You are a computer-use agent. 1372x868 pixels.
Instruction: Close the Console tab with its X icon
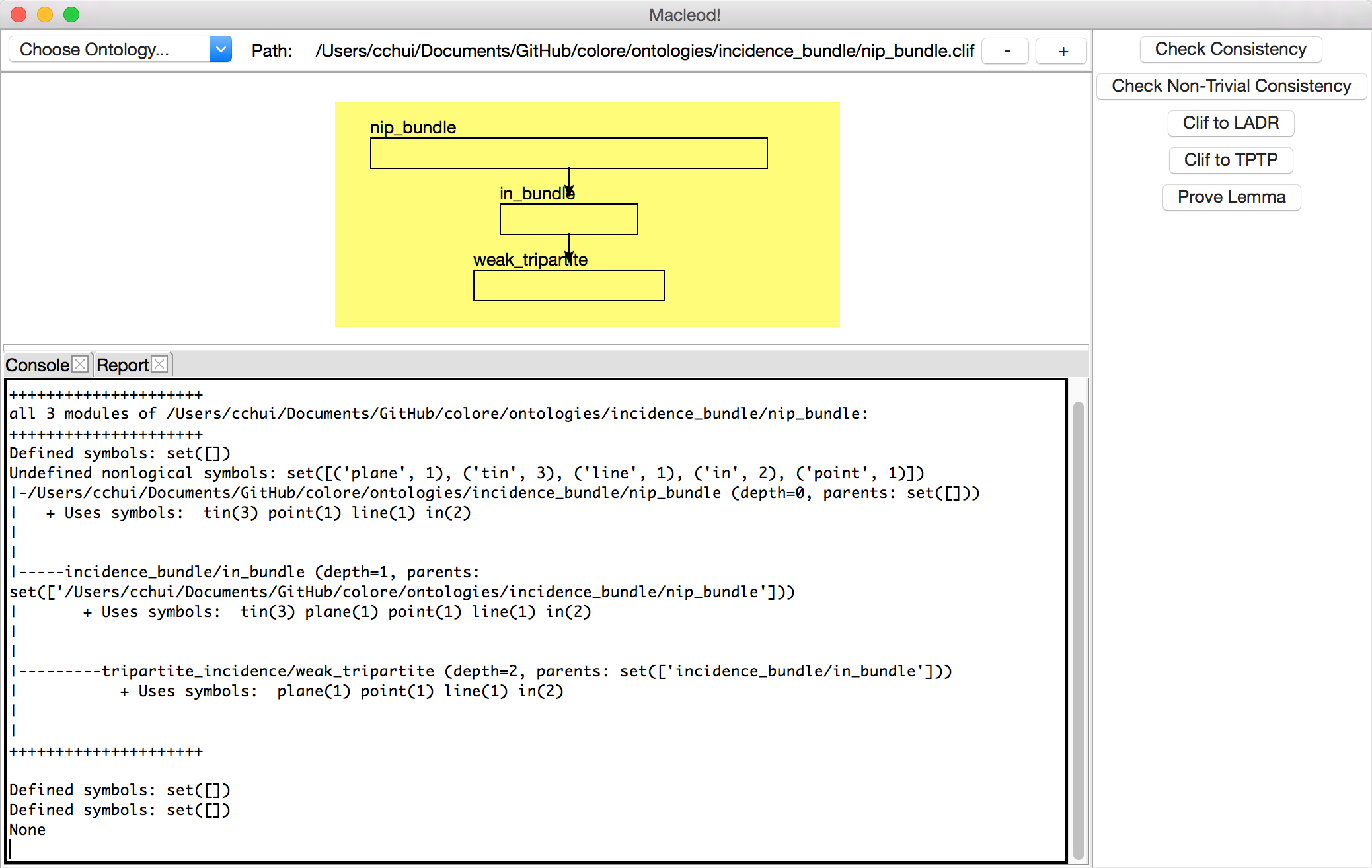[x=80, y=364]
